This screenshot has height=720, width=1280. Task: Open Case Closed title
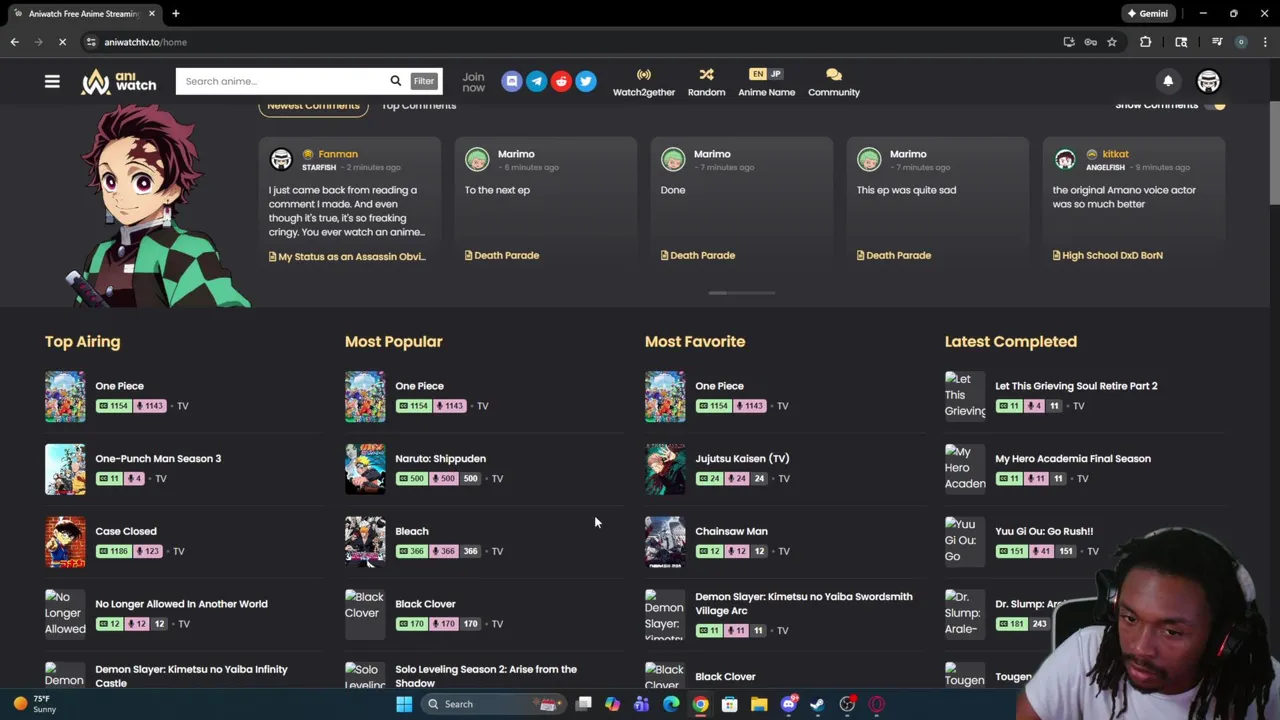coord(126,531)
